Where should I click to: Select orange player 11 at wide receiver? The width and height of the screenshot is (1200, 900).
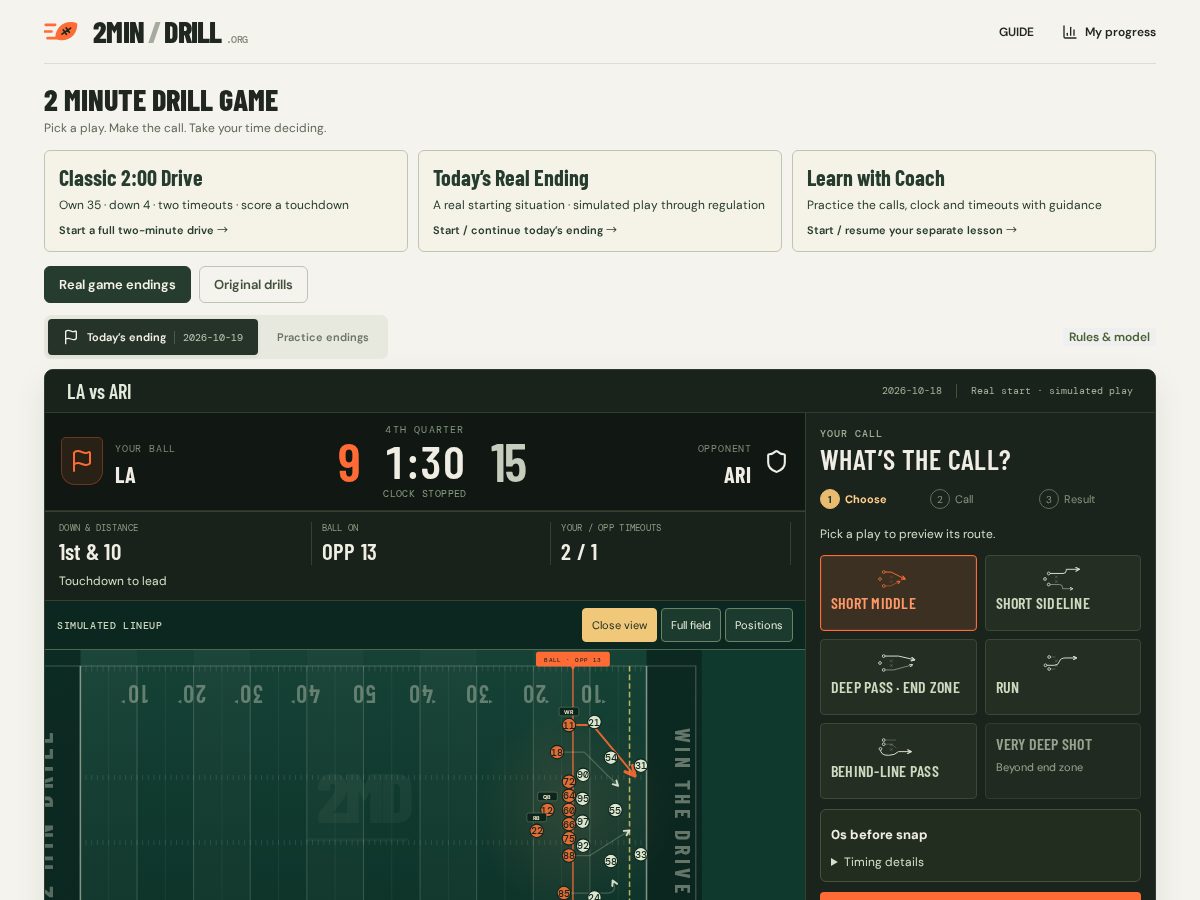tap(569, 725)
